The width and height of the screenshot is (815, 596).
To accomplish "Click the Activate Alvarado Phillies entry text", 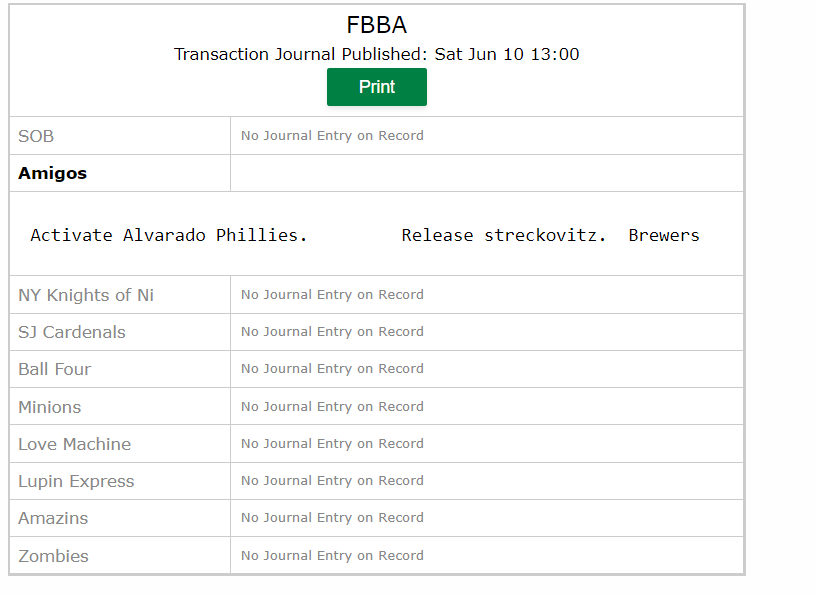I will pyautogui.click(x=168, y=235).
